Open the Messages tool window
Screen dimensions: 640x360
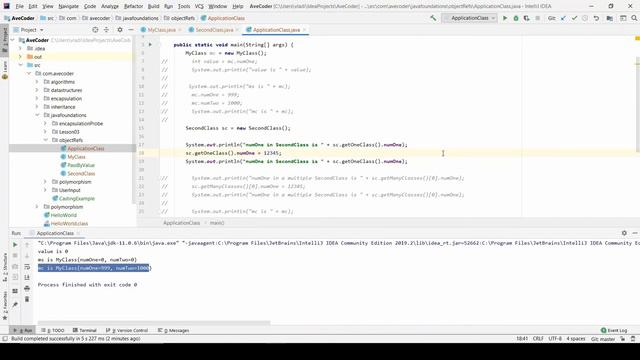tap(174, 330)
